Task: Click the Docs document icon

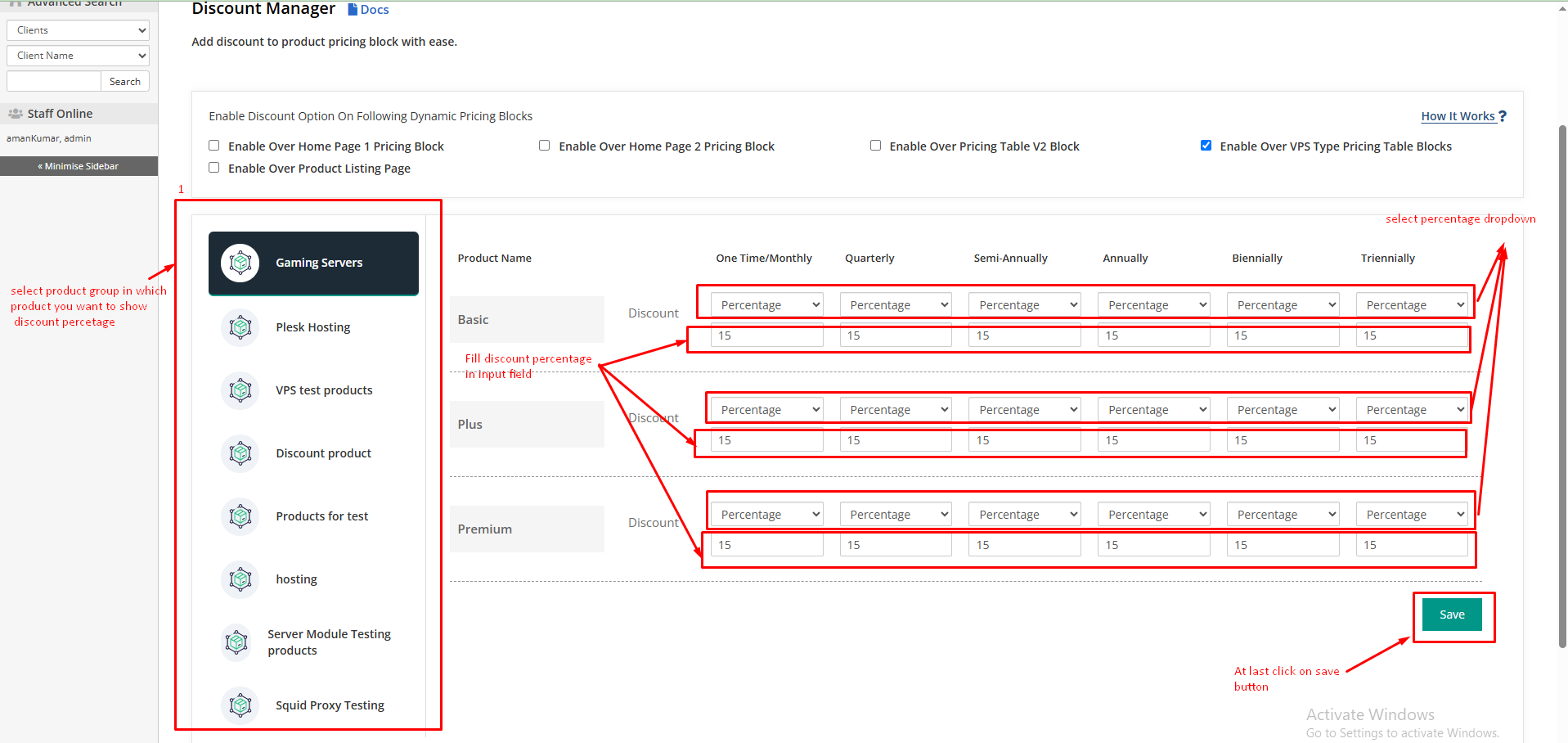Action: click(353, 10)
